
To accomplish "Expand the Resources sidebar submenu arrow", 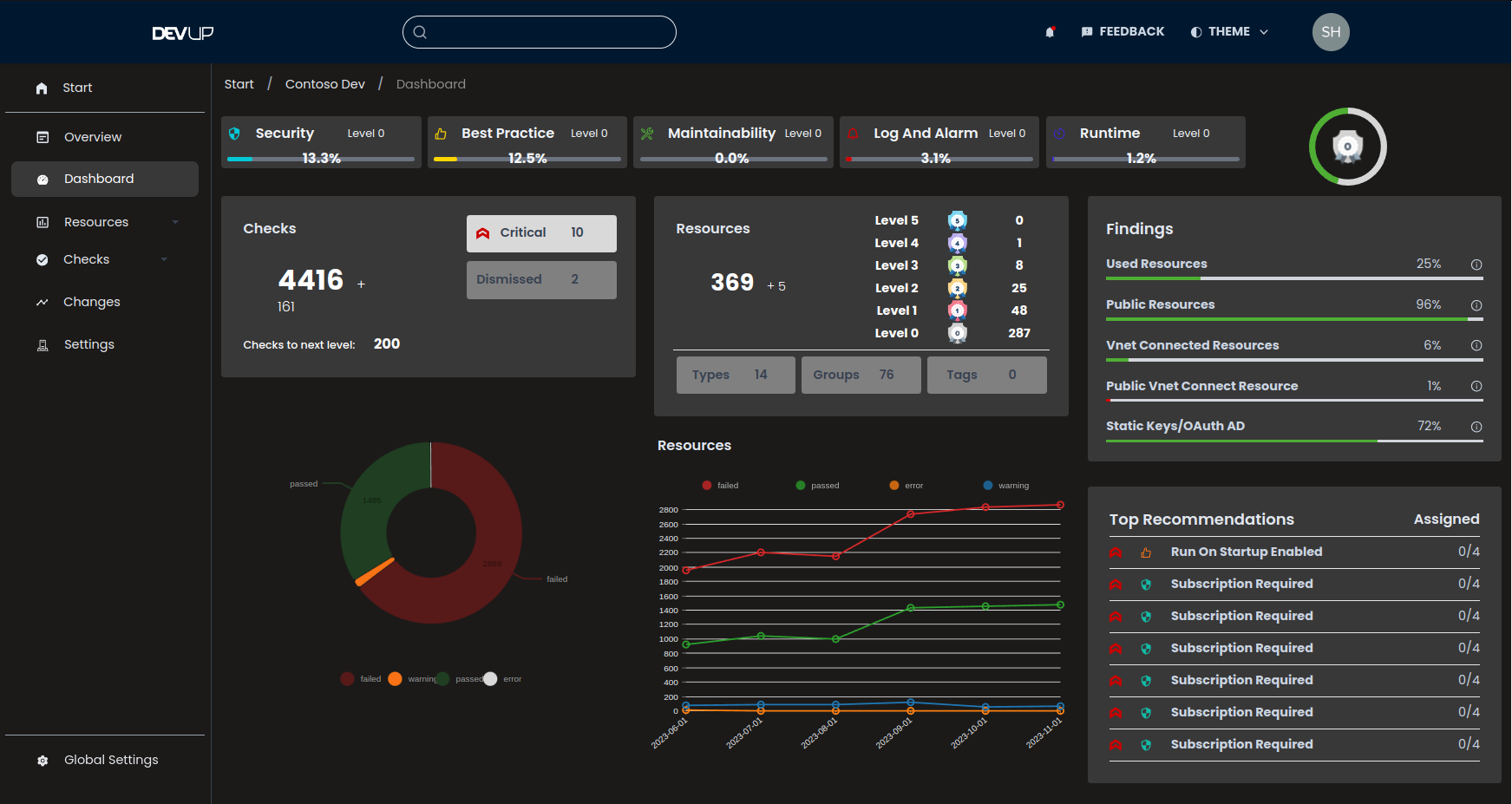I will [x=175, y=222].
